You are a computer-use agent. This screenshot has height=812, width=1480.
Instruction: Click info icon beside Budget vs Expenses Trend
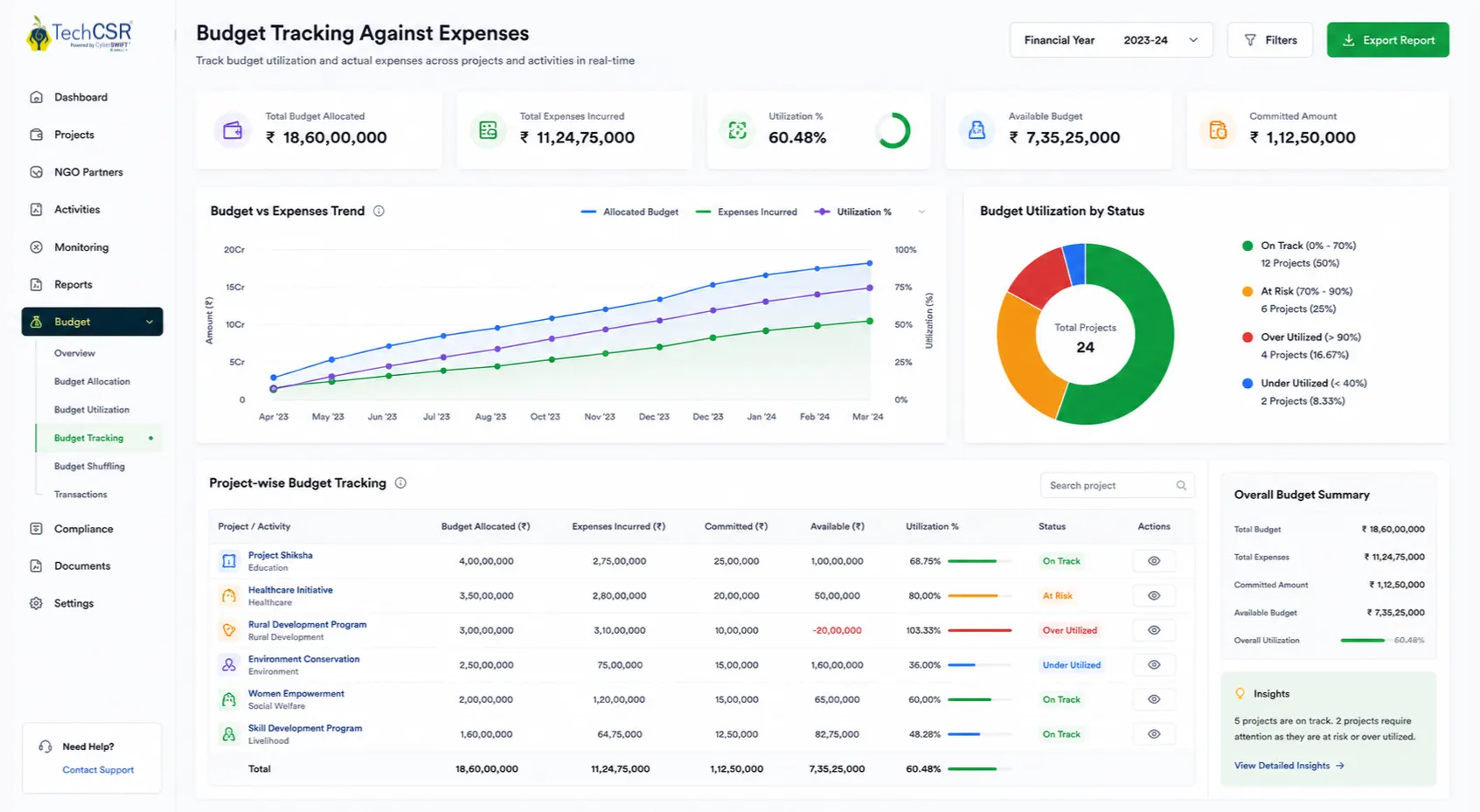coord(379,211)
